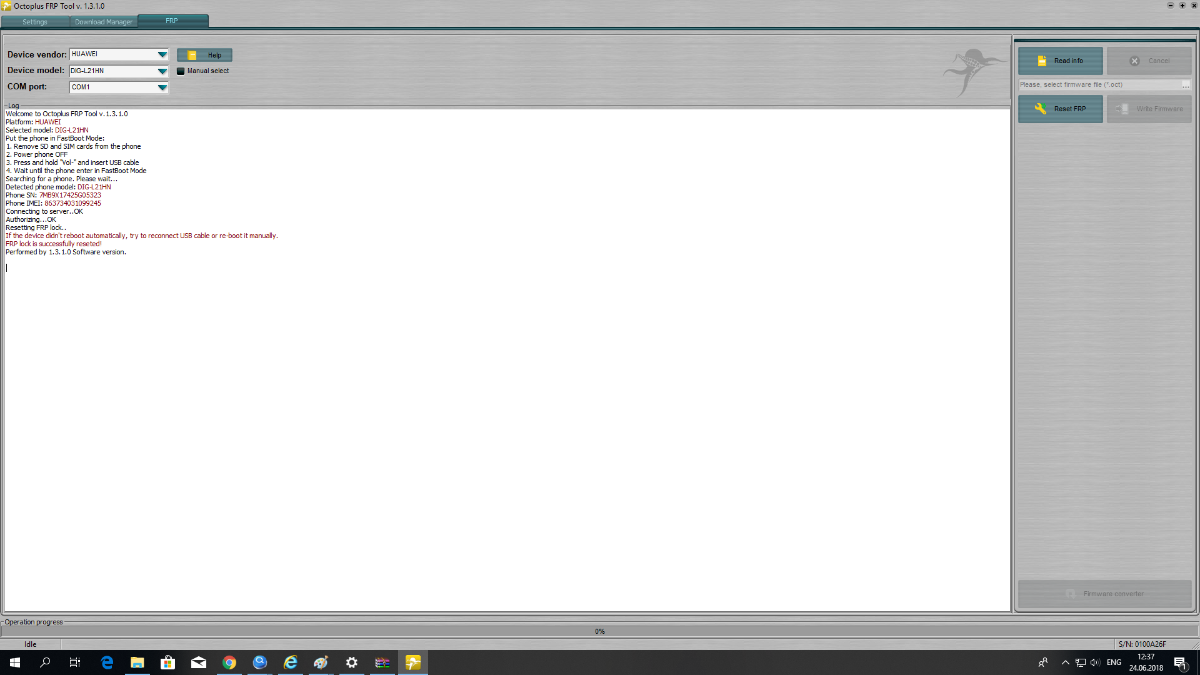Viewport: 1200px width, 675px height.
Task: Open the network status tray icon
Action: tap(1081, 662)
